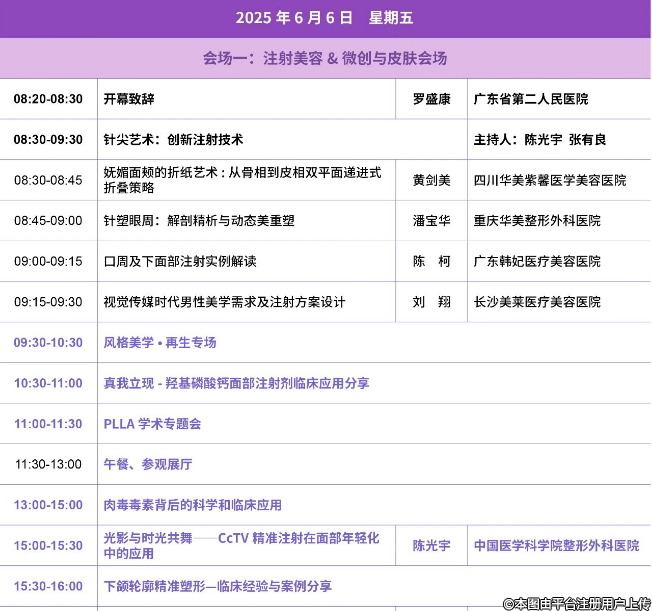Select the 针塑眼周 talk title
This screenshot has height=611, width=652.
(199, 221)
